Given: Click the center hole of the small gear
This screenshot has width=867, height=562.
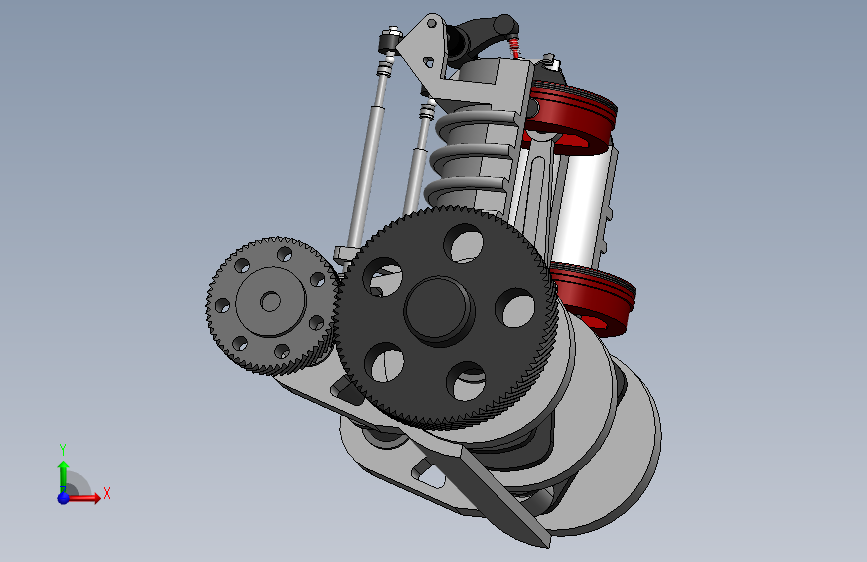Looking at the screenshot, I should 270,302.
